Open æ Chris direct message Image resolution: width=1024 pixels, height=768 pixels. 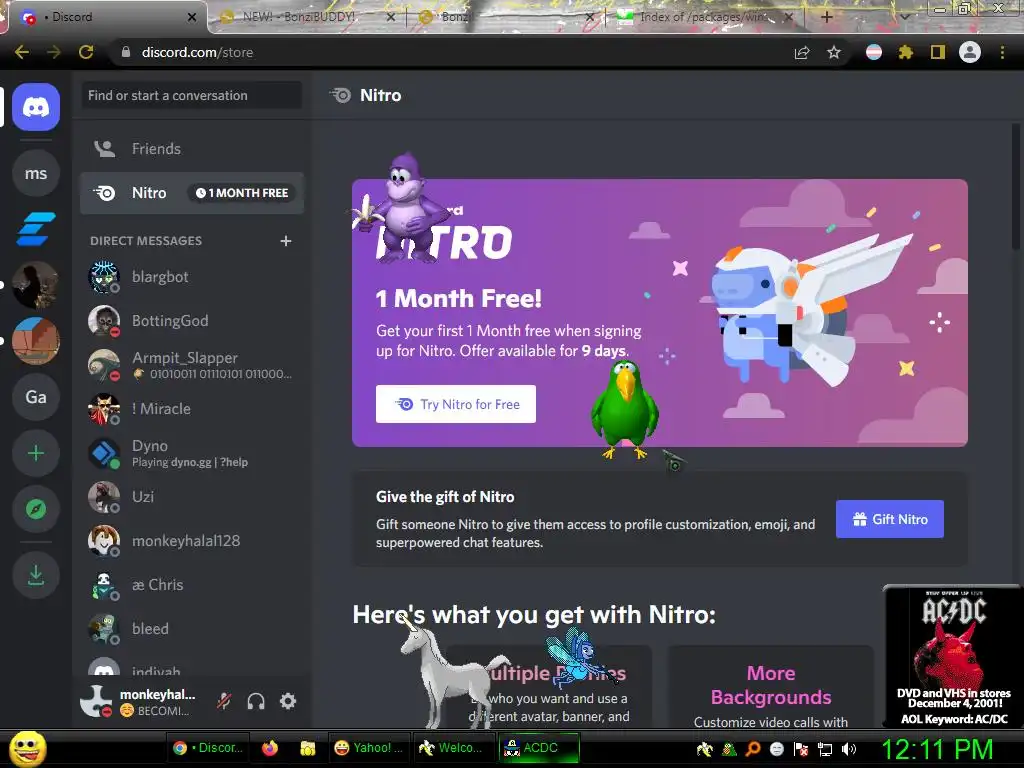click(x=192, y=584)
